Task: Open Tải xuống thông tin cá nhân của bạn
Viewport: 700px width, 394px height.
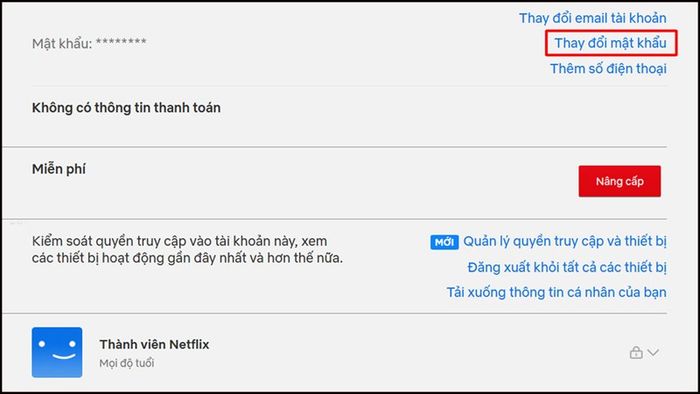Action: tap(556, 292)
